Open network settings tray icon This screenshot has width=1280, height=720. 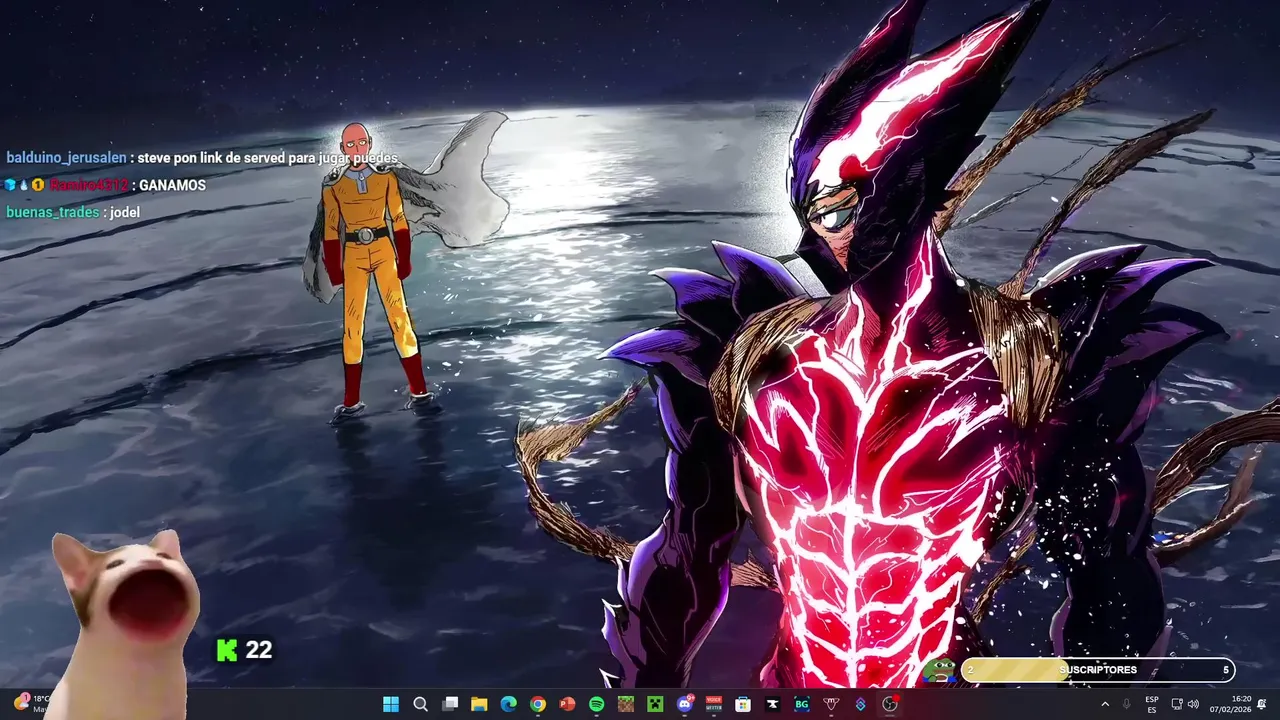tap(1177, 704)
